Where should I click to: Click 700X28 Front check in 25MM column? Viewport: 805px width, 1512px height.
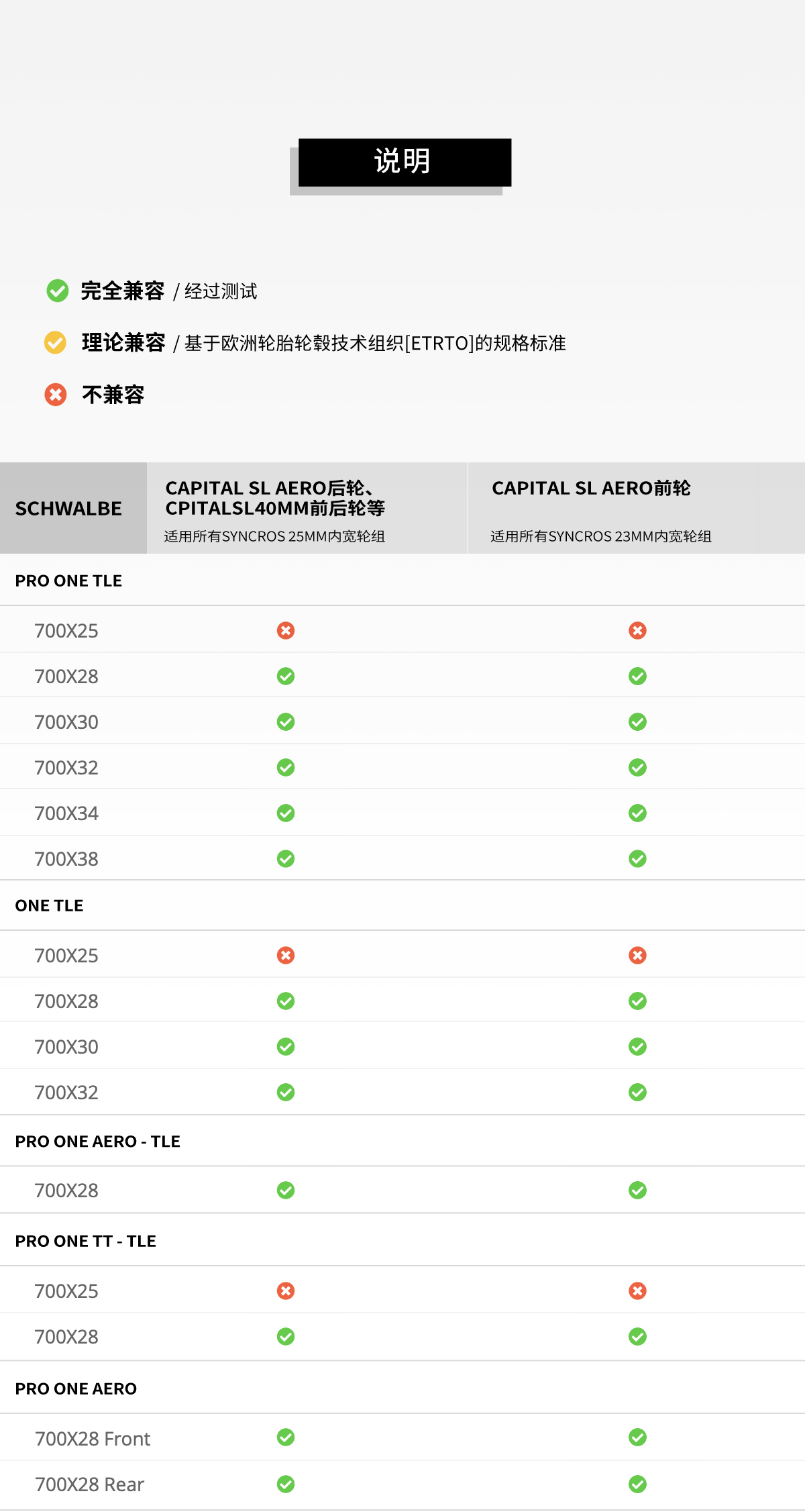coord(286,1437)
